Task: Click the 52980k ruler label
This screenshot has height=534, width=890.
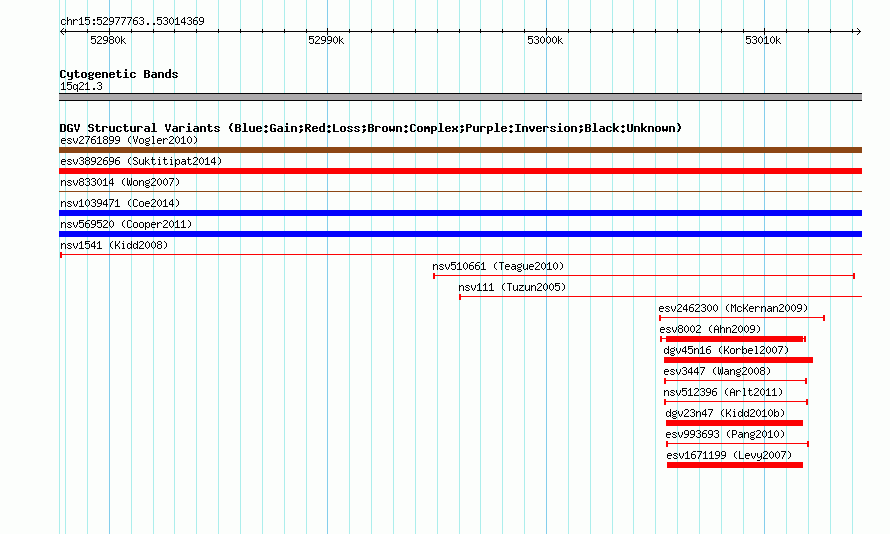Action: point(108,40)
